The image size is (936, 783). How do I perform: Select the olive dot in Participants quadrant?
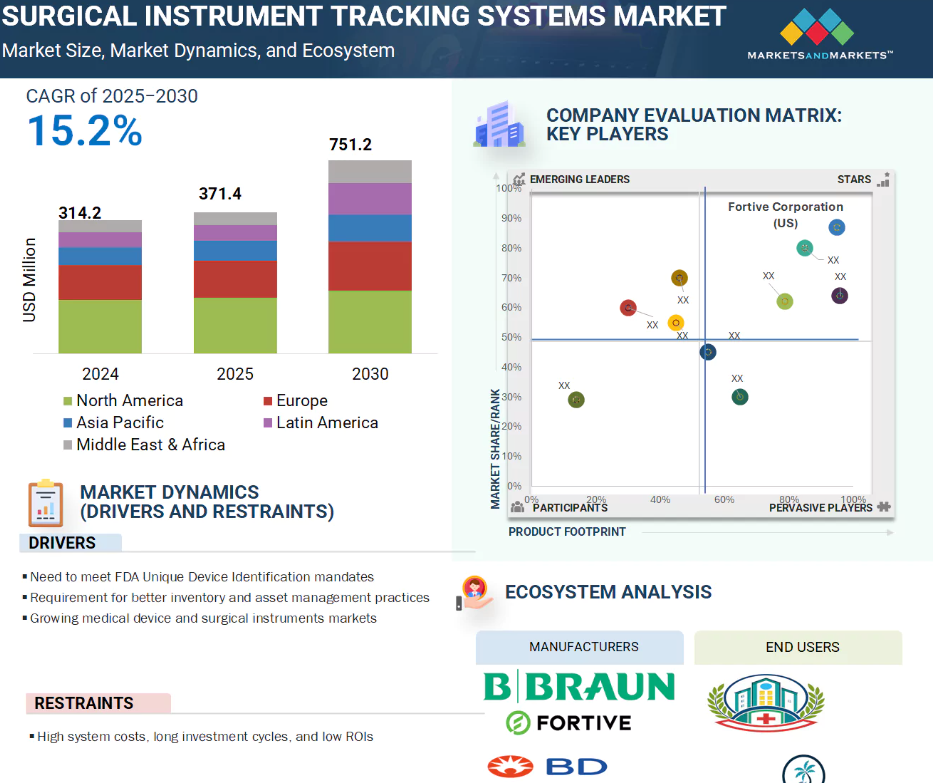pyautogui.click(x=576, y=400)
